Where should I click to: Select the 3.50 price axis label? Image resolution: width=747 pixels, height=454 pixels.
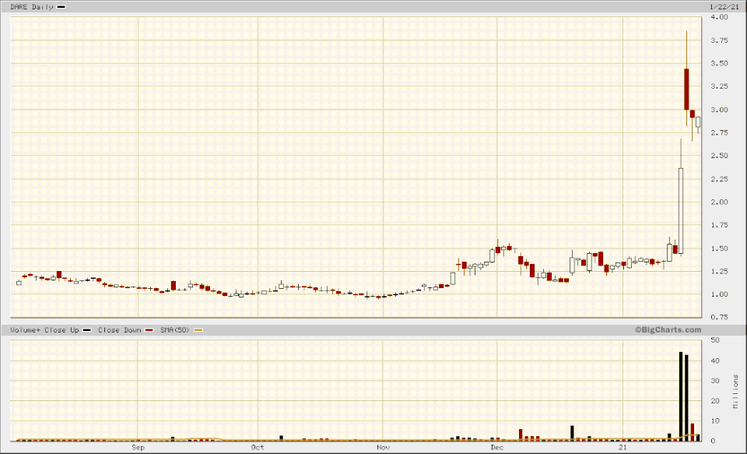719,63
